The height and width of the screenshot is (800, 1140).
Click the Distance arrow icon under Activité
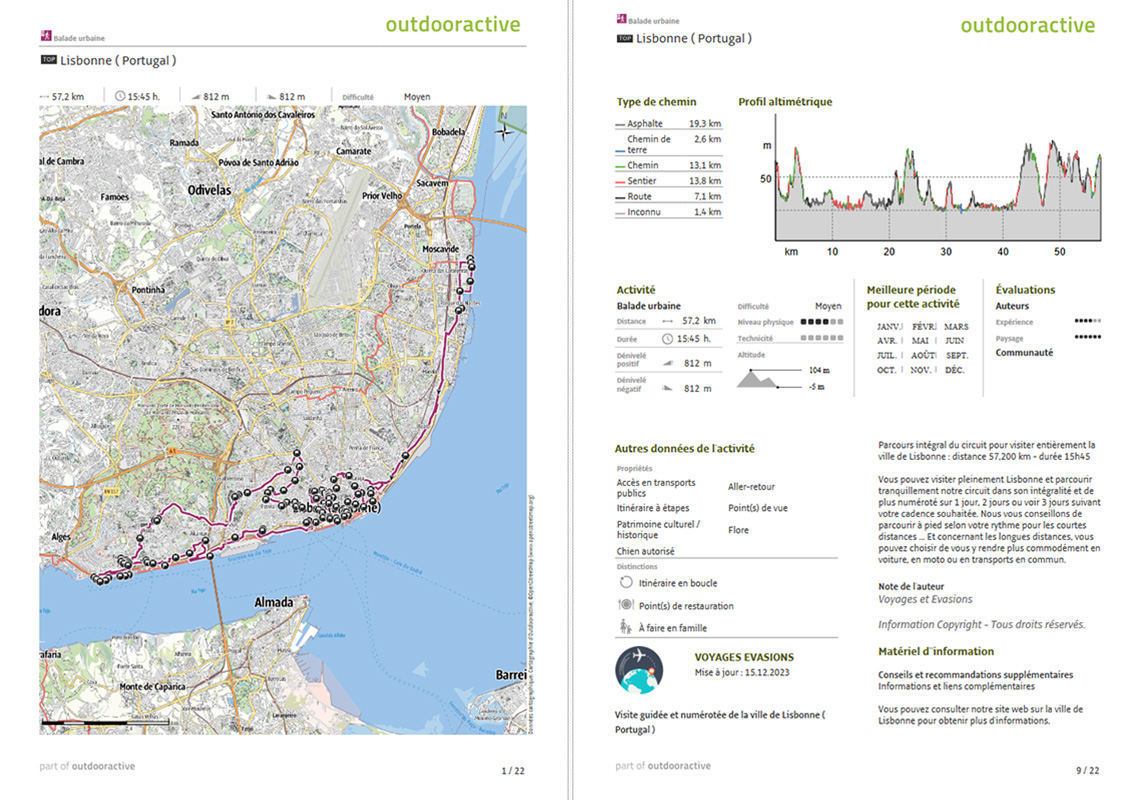(x=667, y=321)
